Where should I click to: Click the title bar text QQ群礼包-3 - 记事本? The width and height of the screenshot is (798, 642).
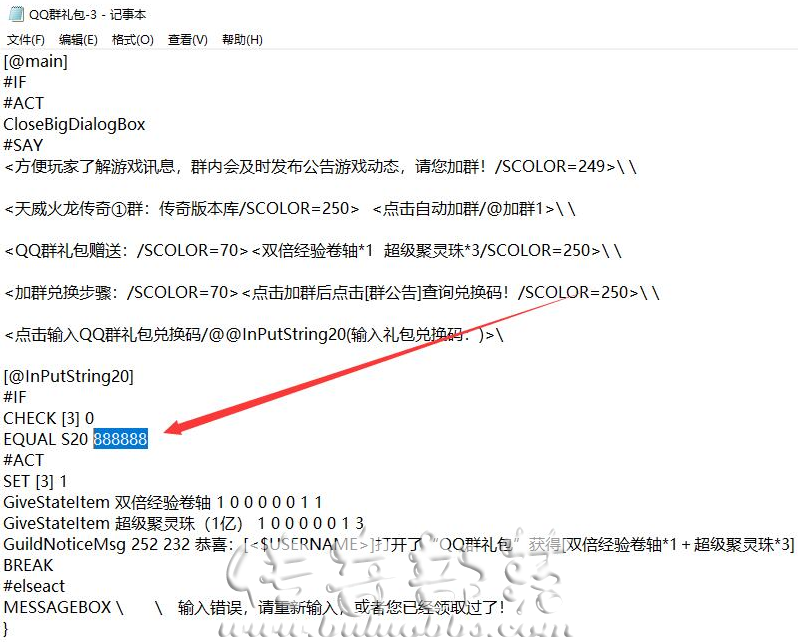pos(88,14)
